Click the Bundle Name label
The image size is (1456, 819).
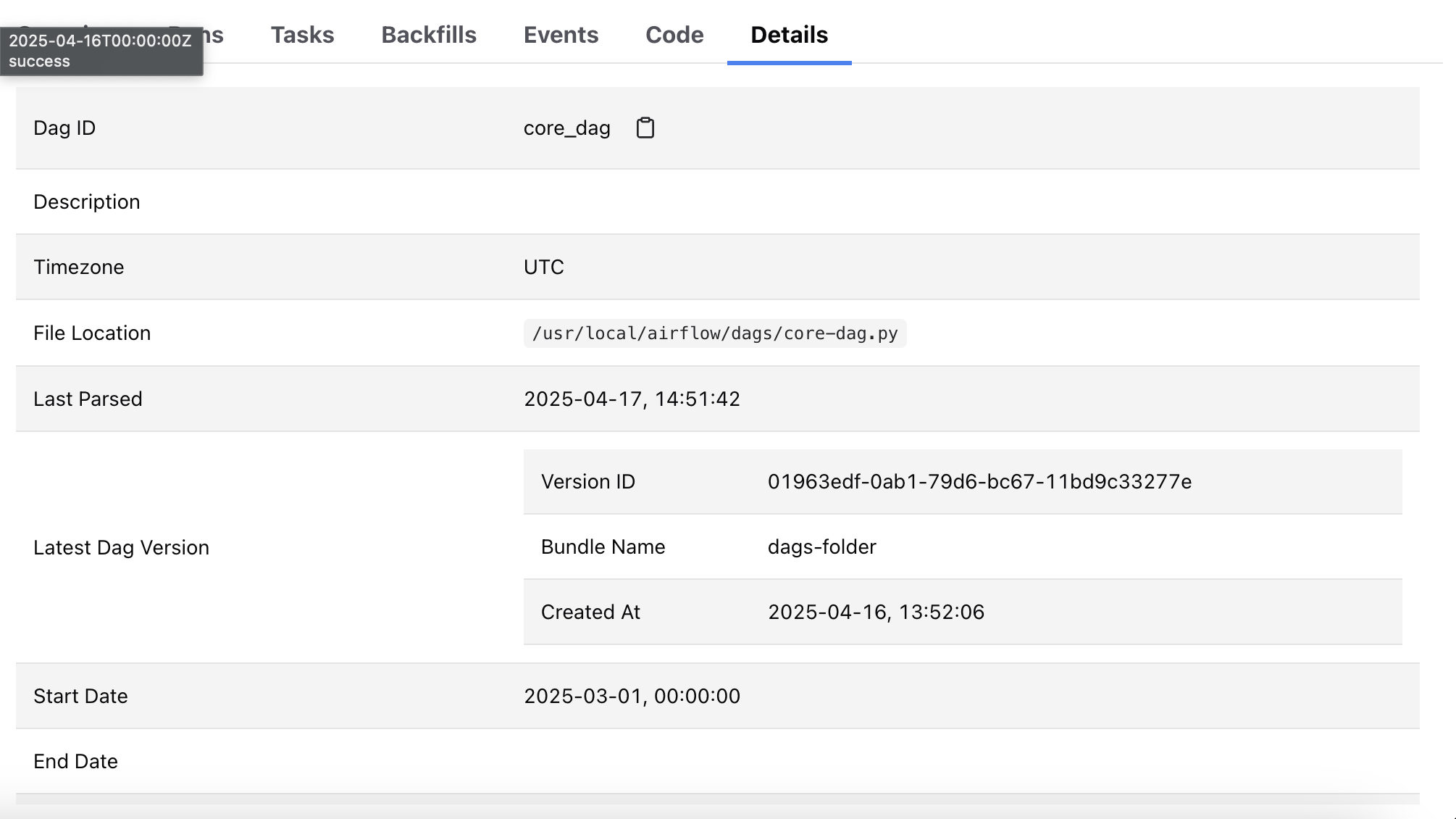(603, 547)
